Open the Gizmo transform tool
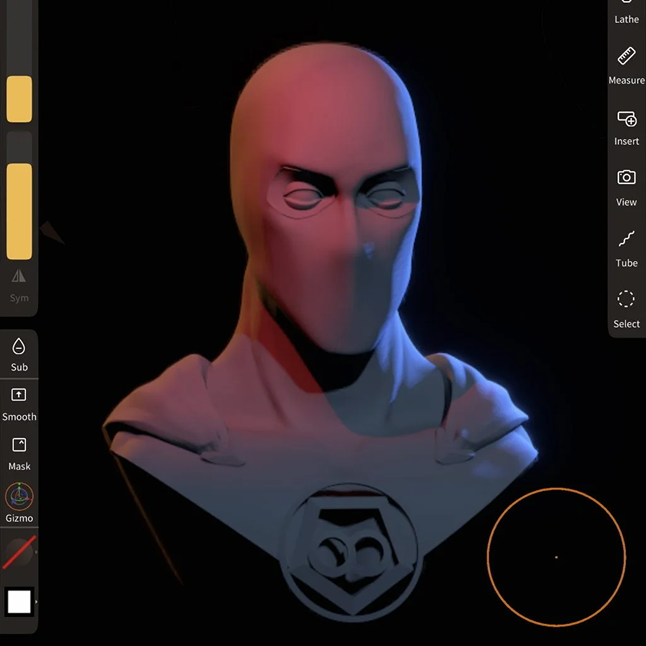Viewport: 646px width, 646px height. tap(19, 502)
